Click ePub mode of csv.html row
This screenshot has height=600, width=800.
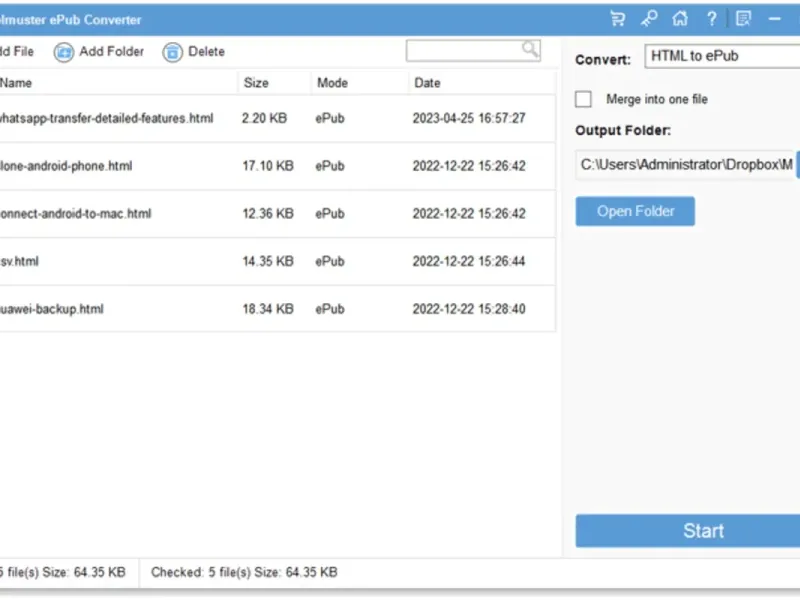330,261
